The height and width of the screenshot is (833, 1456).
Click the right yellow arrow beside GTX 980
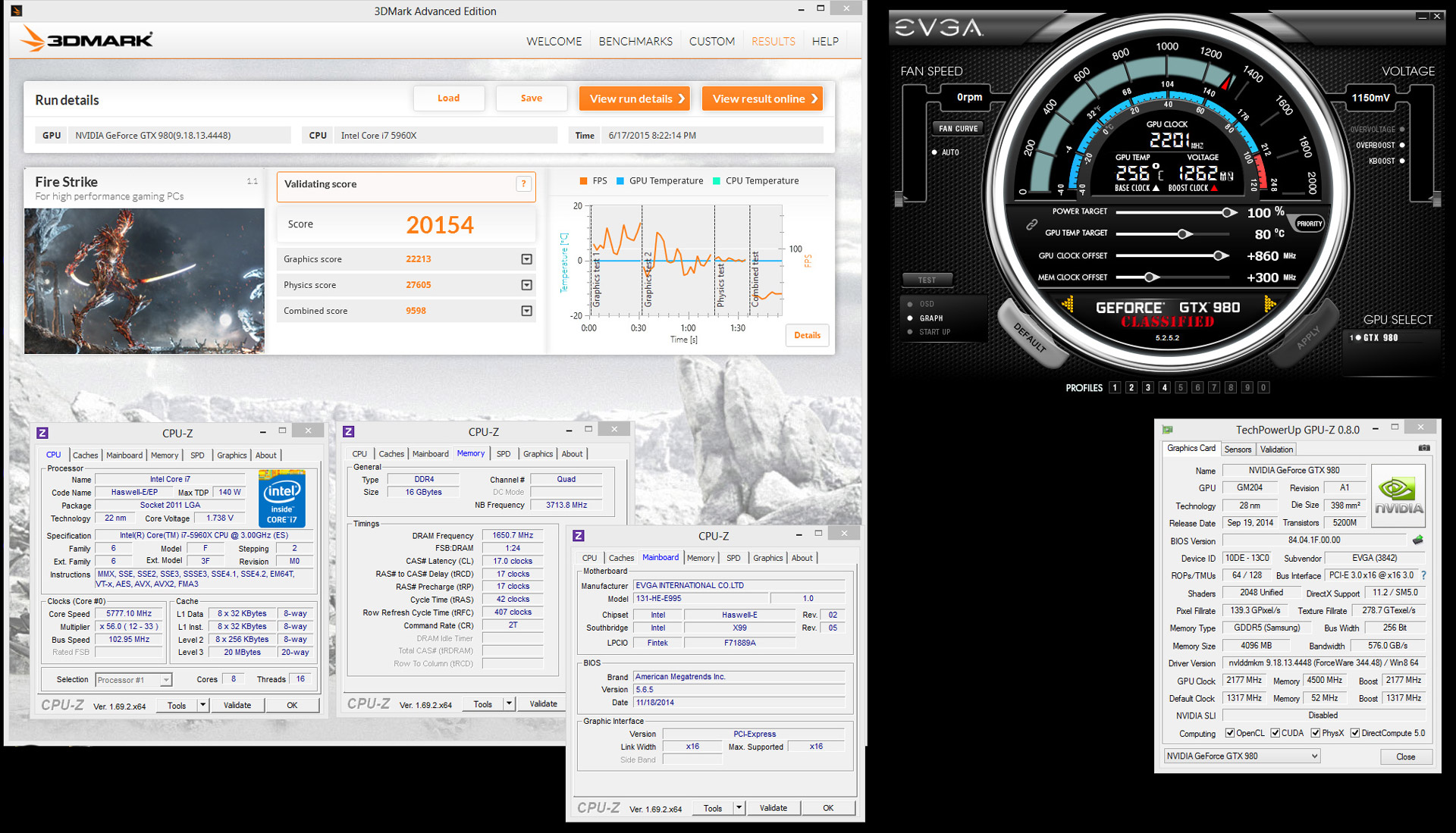1269,305
